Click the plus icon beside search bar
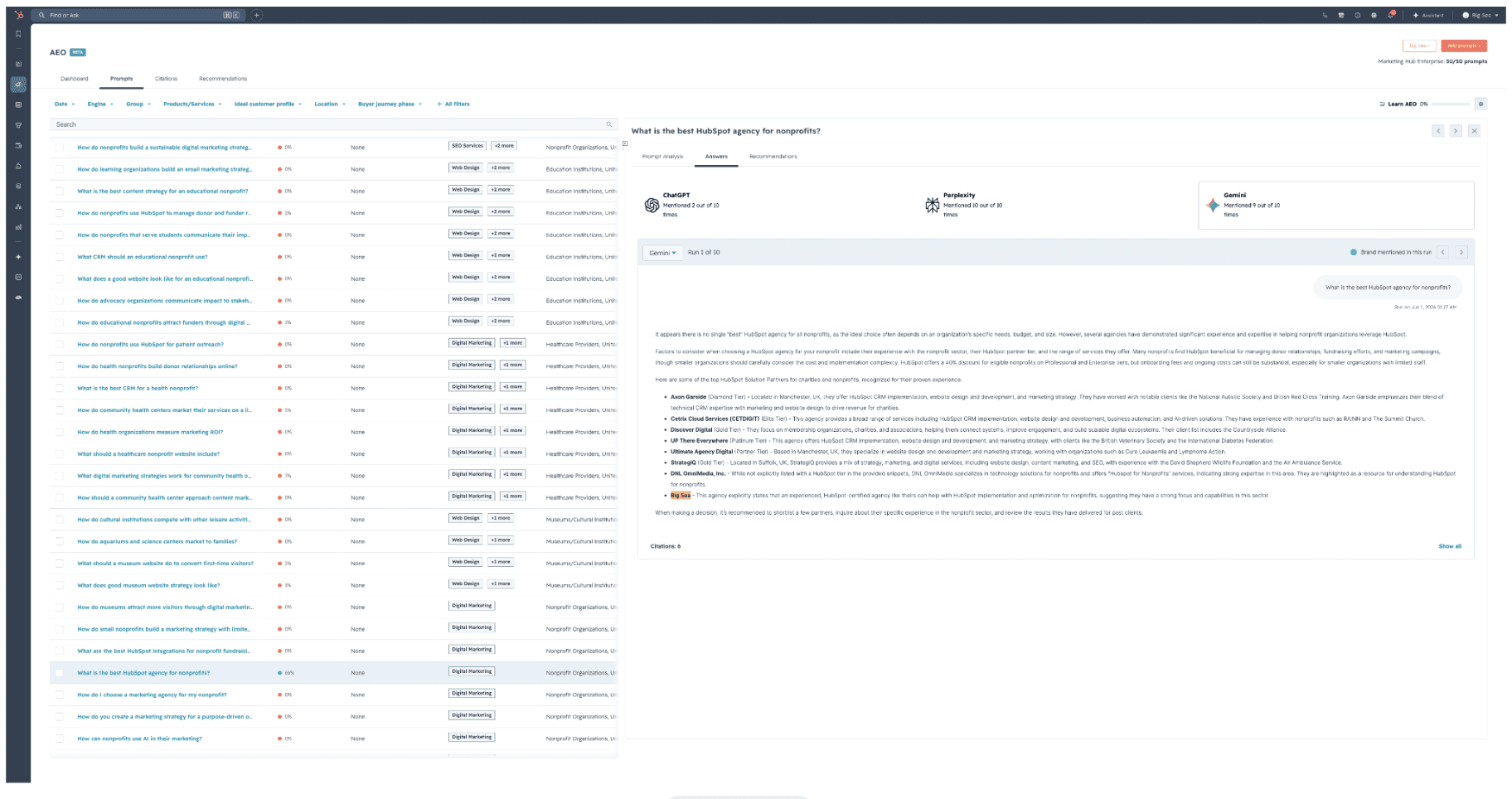1512x799 pixels. click(x=257, y=15)
